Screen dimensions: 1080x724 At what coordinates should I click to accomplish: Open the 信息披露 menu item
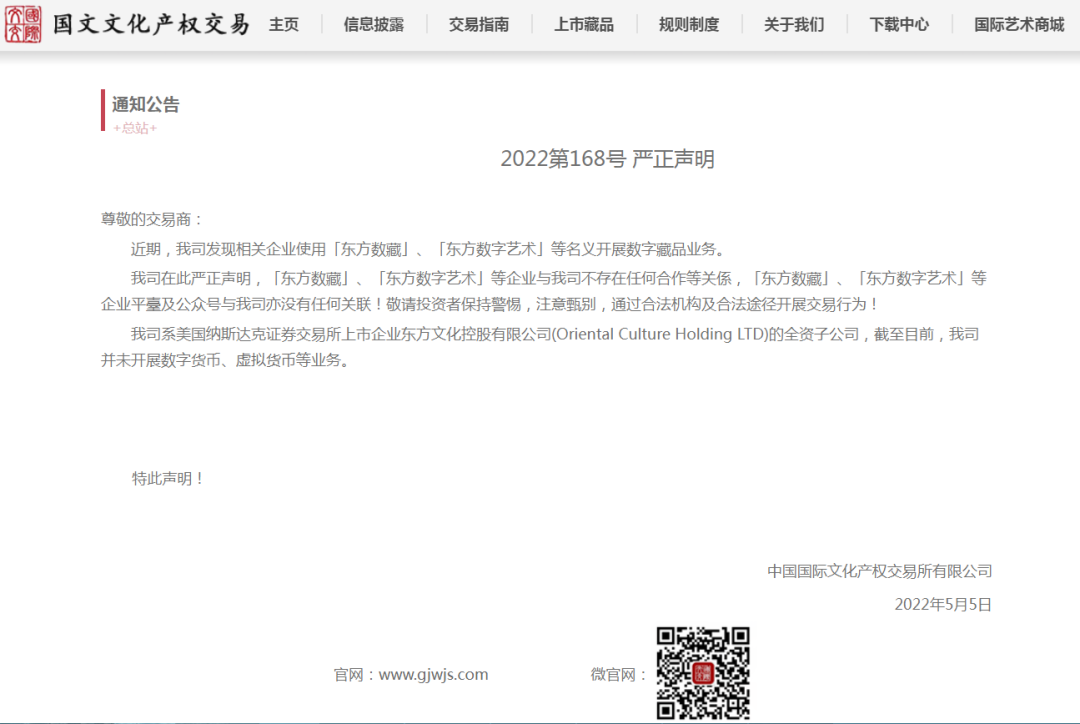[374, 25]
